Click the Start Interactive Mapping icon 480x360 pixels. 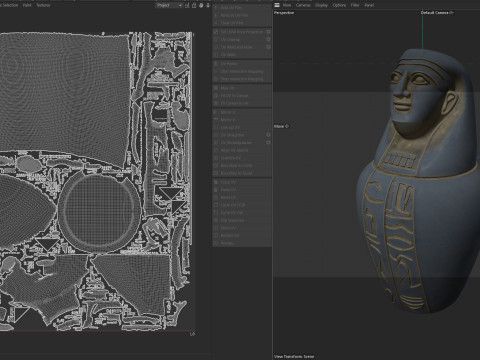(x=216, y=71)
